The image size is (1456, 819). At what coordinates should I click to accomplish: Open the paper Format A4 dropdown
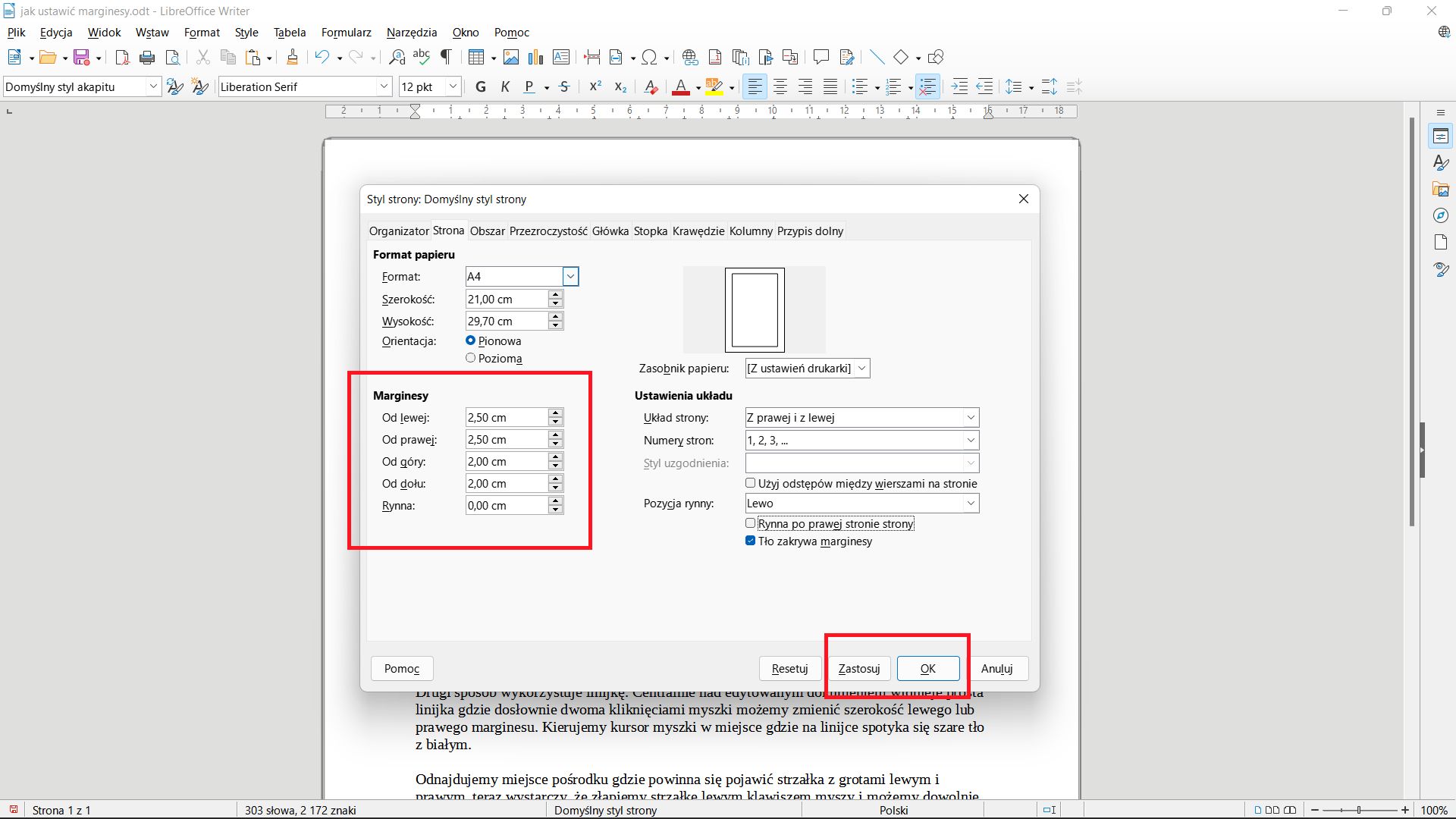pyautogui.click(x=570, y=277)
